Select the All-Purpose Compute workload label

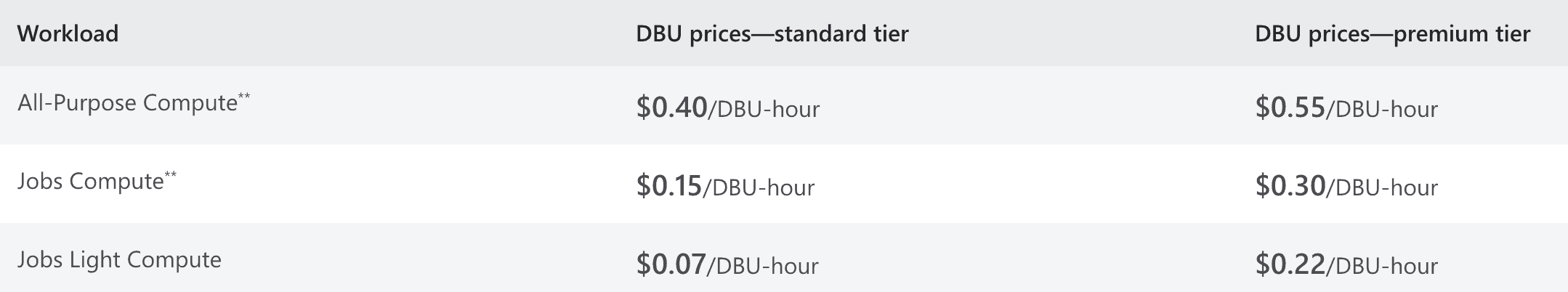(x=127, y=103)
